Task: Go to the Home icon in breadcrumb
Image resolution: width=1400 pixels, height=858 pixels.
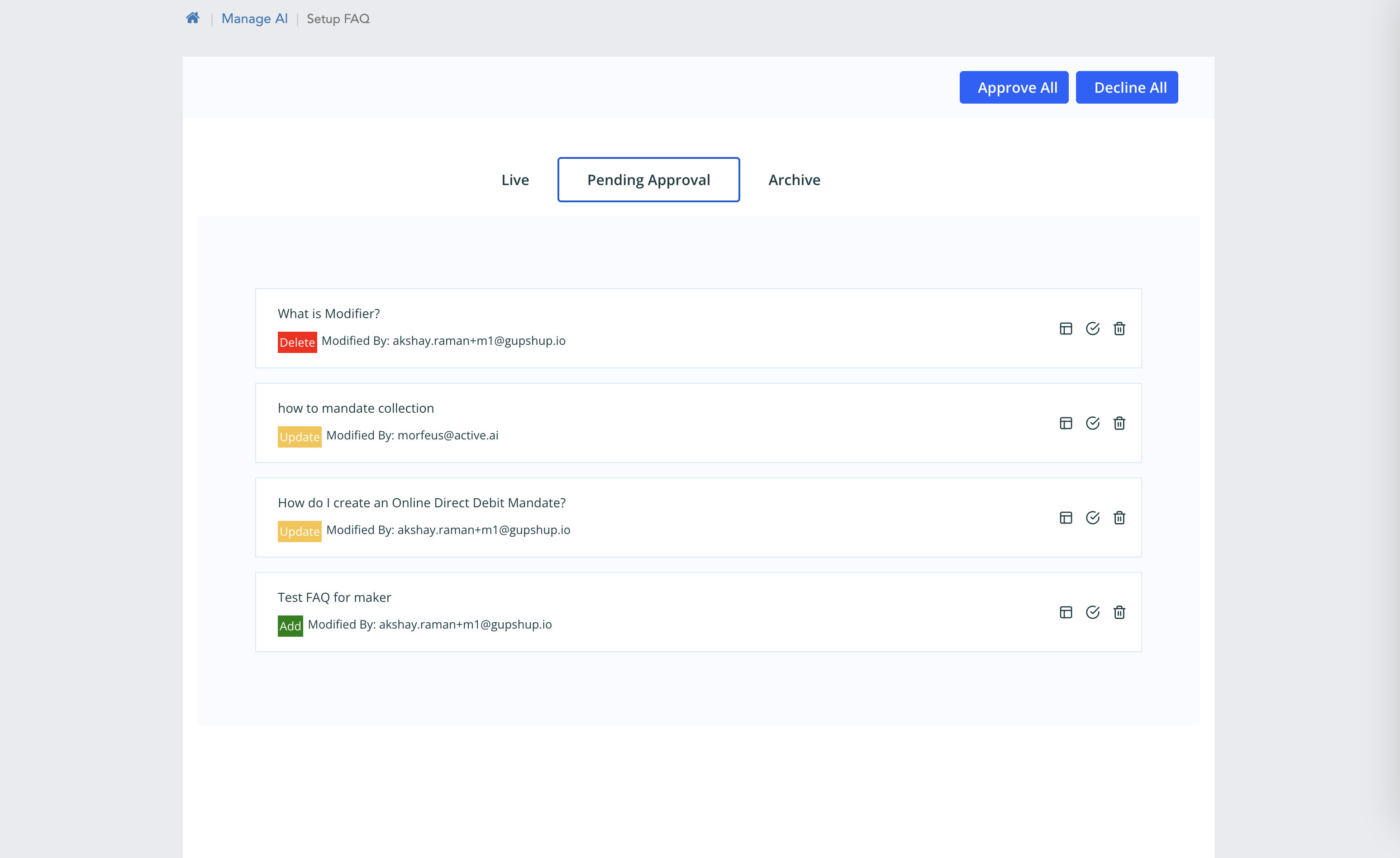Action: tap(193, 18)
